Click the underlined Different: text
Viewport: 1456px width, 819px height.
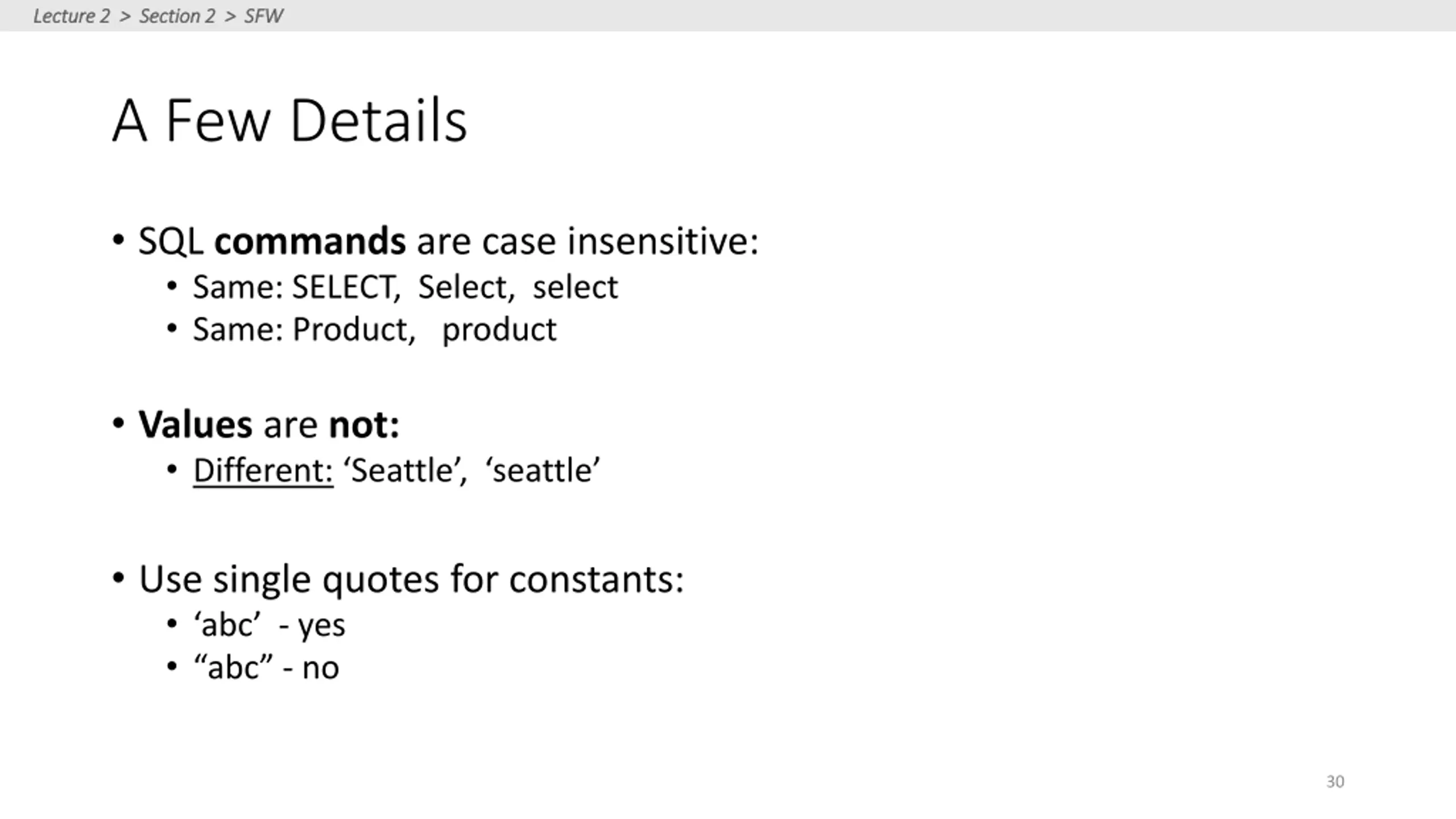(263, 471)
